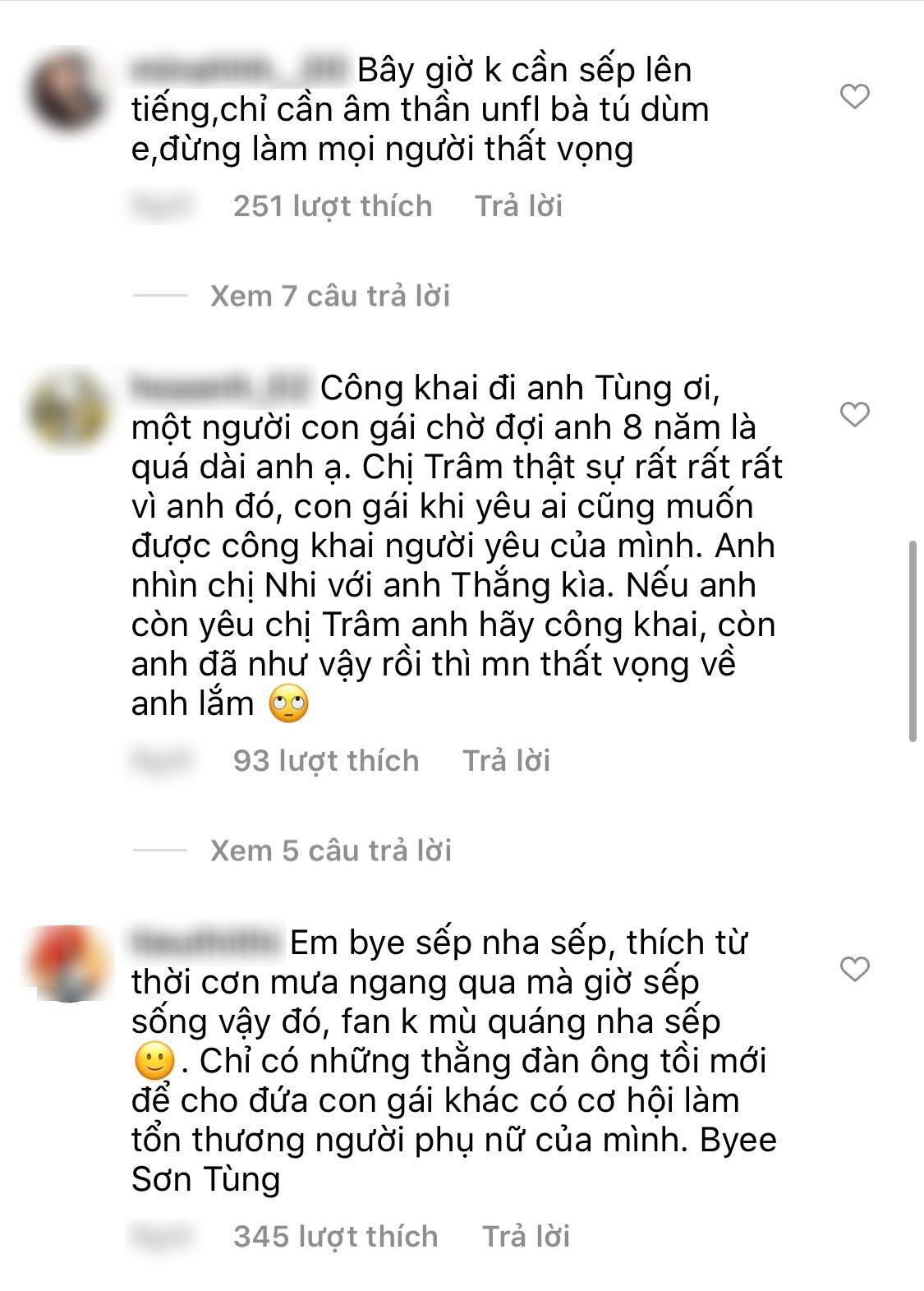Reply to the 93-likes comment
Image resolution: width=924 pixels, height=1291 pixels.
click(506, 760)
